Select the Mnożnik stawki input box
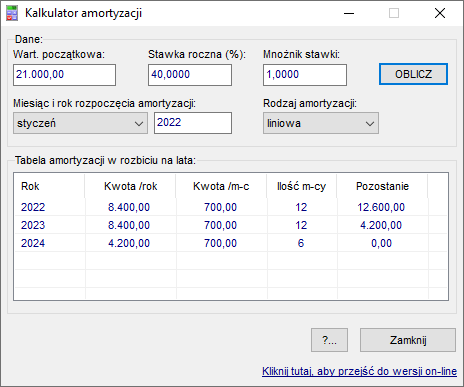The image size is (464, 387). click(305, 75)
